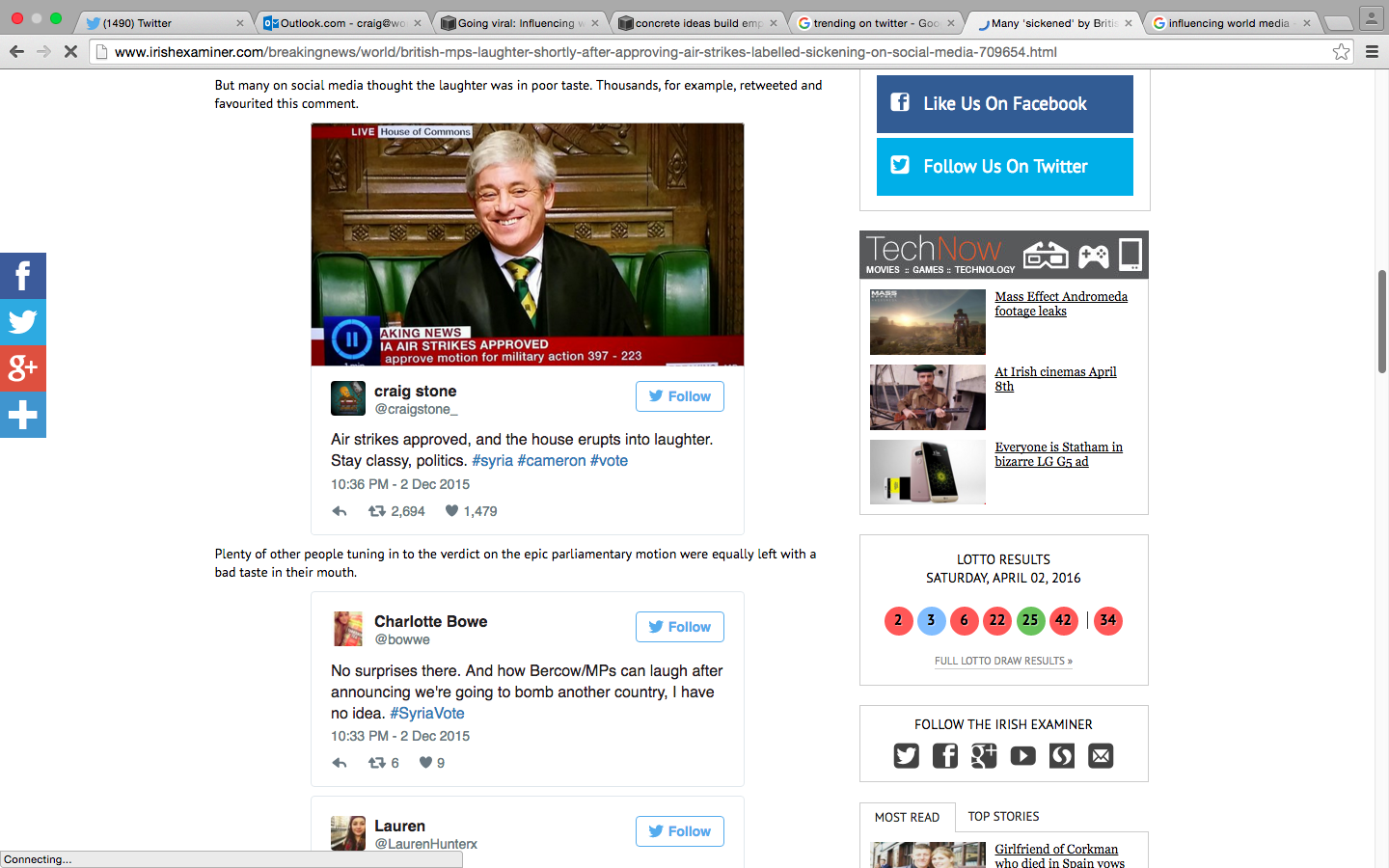Bookmark page with star icon
The width and height of the screenshot is (1389, 868).
1341,52
